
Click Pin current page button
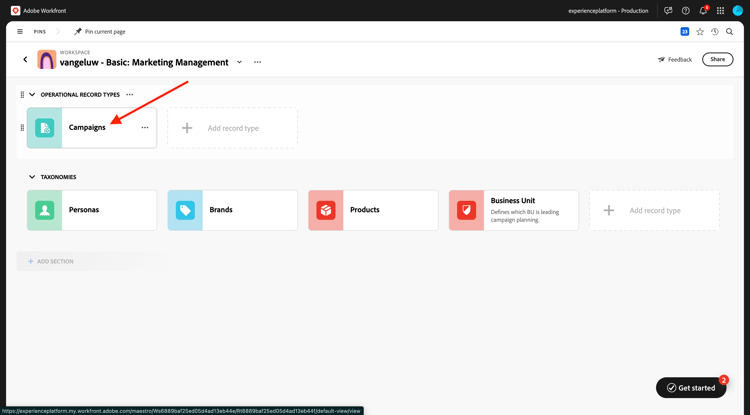99,32
